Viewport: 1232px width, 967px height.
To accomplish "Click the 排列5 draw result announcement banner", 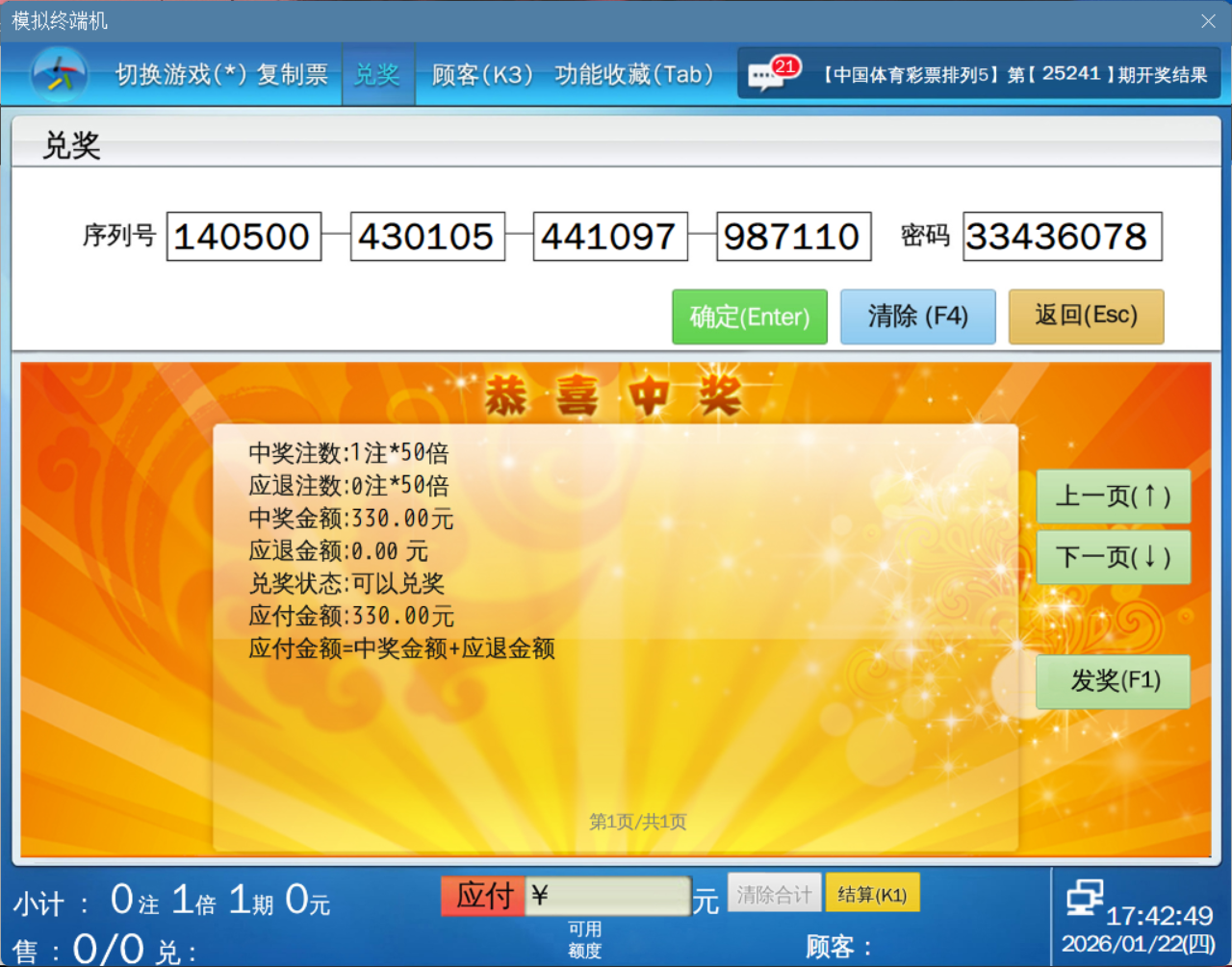I will pyautogui.click(x=1014, y=74).
